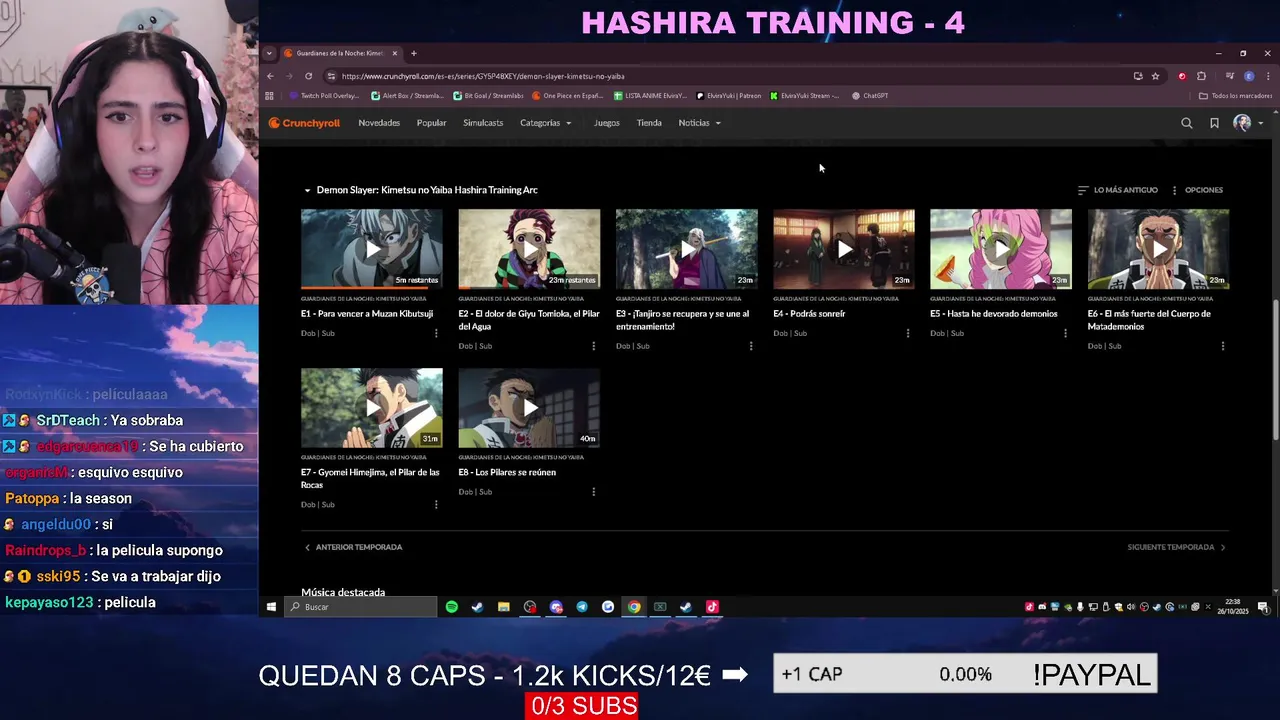Open the Chrome apps grid icon
Image resolution: width=1280 pixels, height=720 pixels.
269,96
